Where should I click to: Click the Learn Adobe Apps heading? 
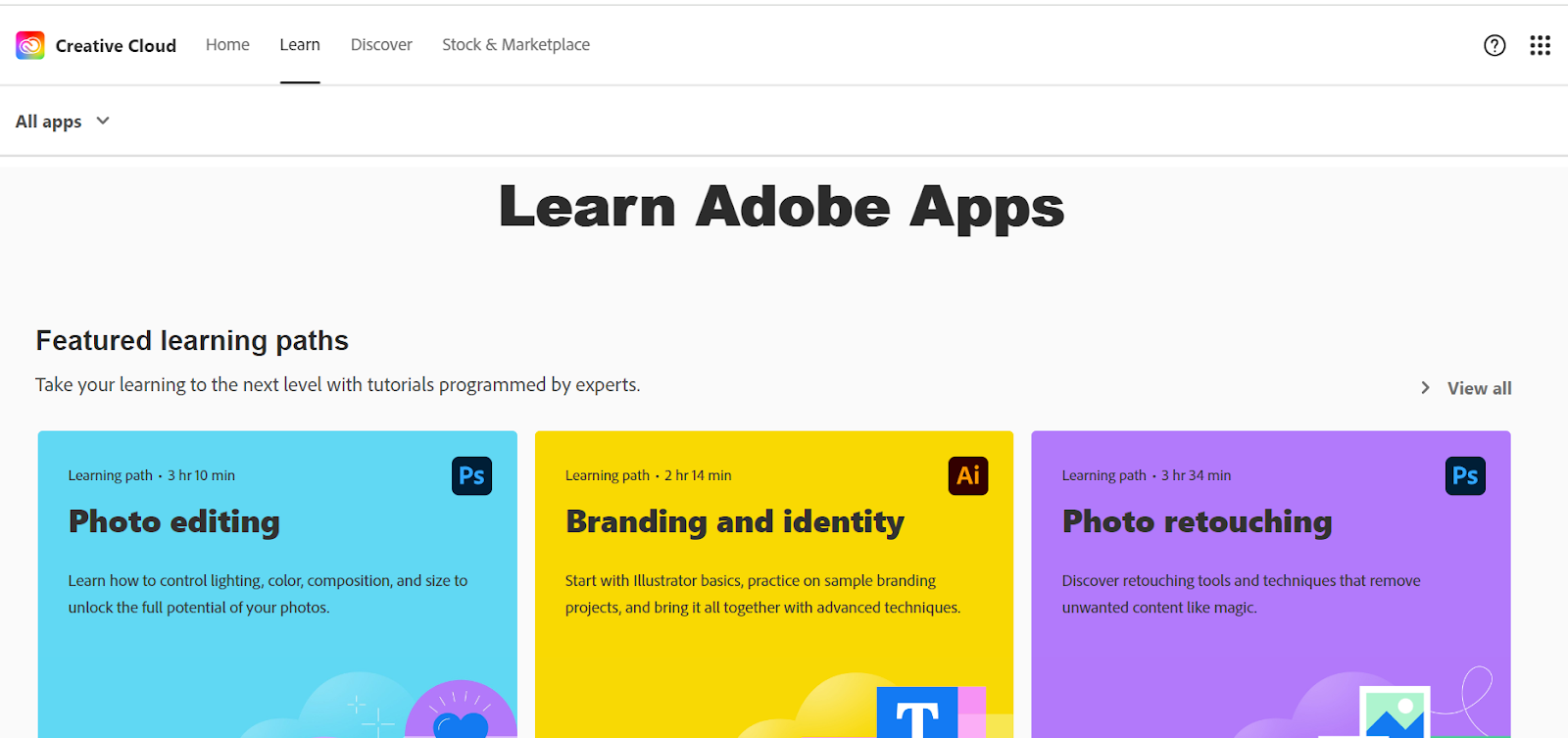781,208
